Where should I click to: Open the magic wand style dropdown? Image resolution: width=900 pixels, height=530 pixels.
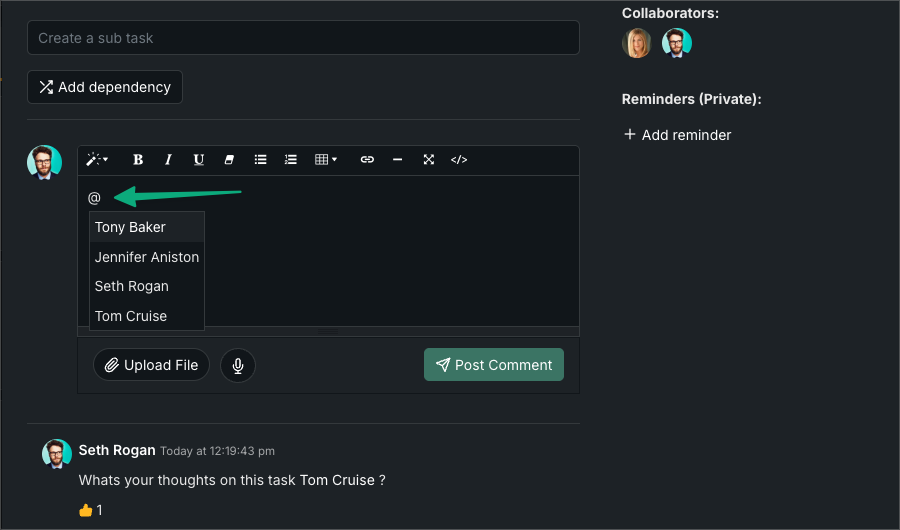coord(97,160)
